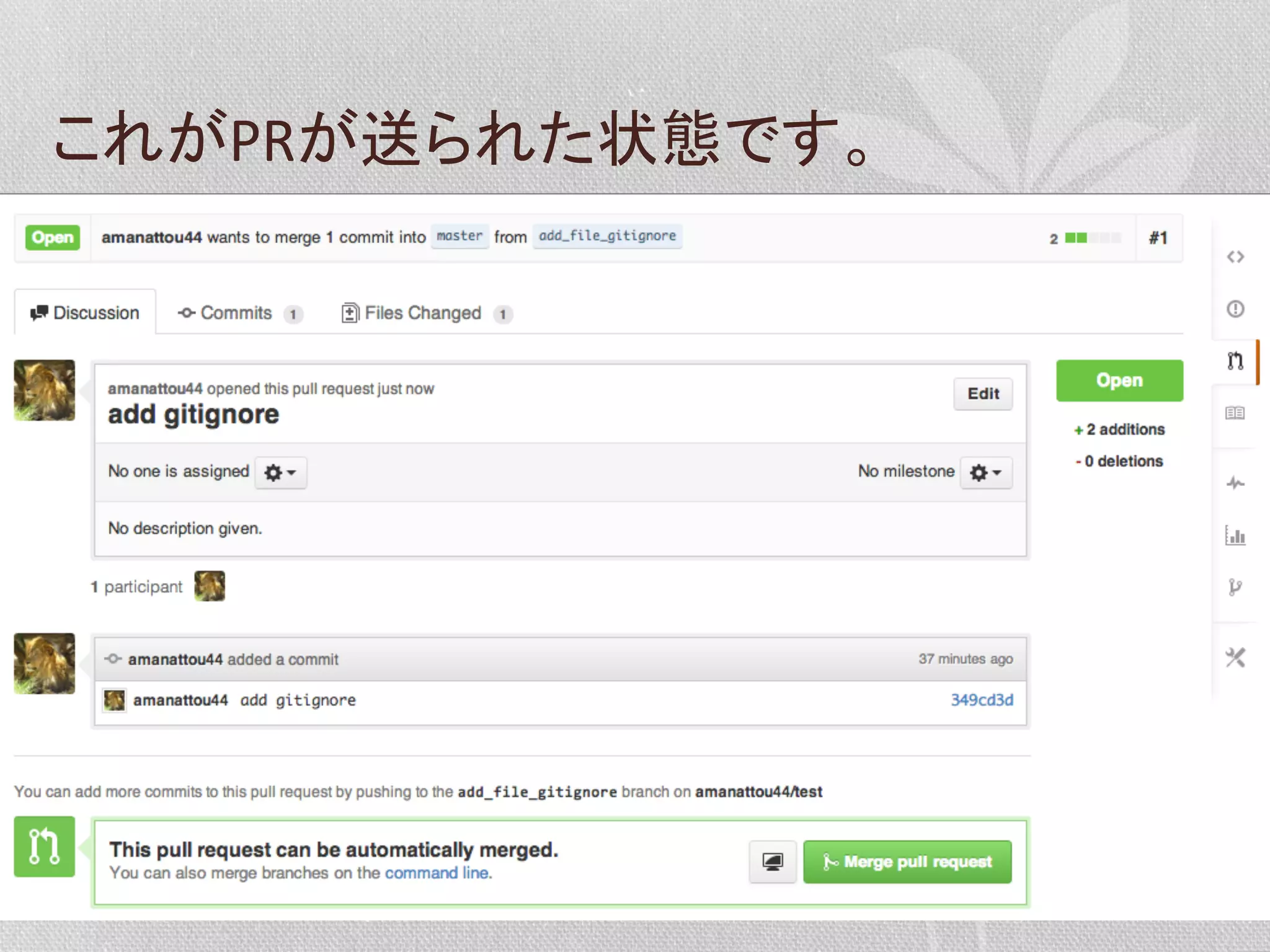Click the participant avatar thumbnail

(210, 586)
